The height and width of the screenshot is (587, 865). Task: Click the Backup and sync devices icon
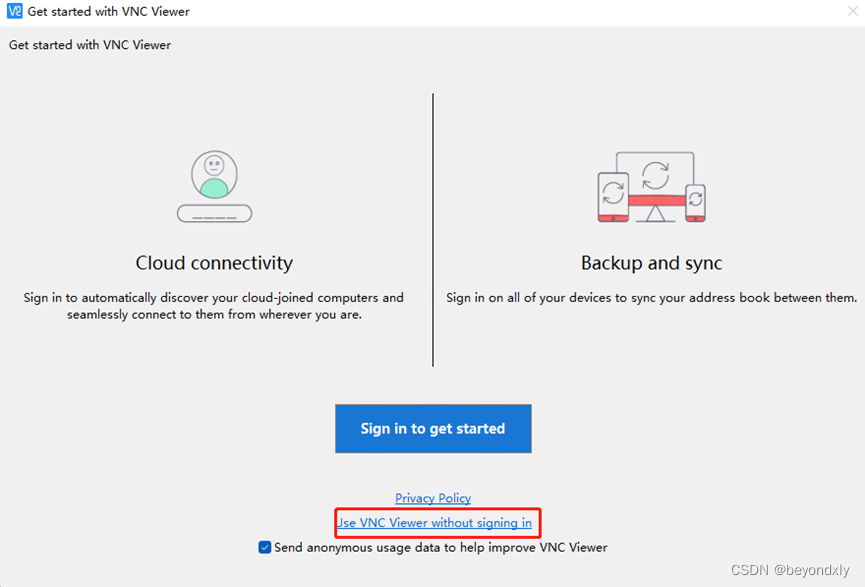coord(652,187)
